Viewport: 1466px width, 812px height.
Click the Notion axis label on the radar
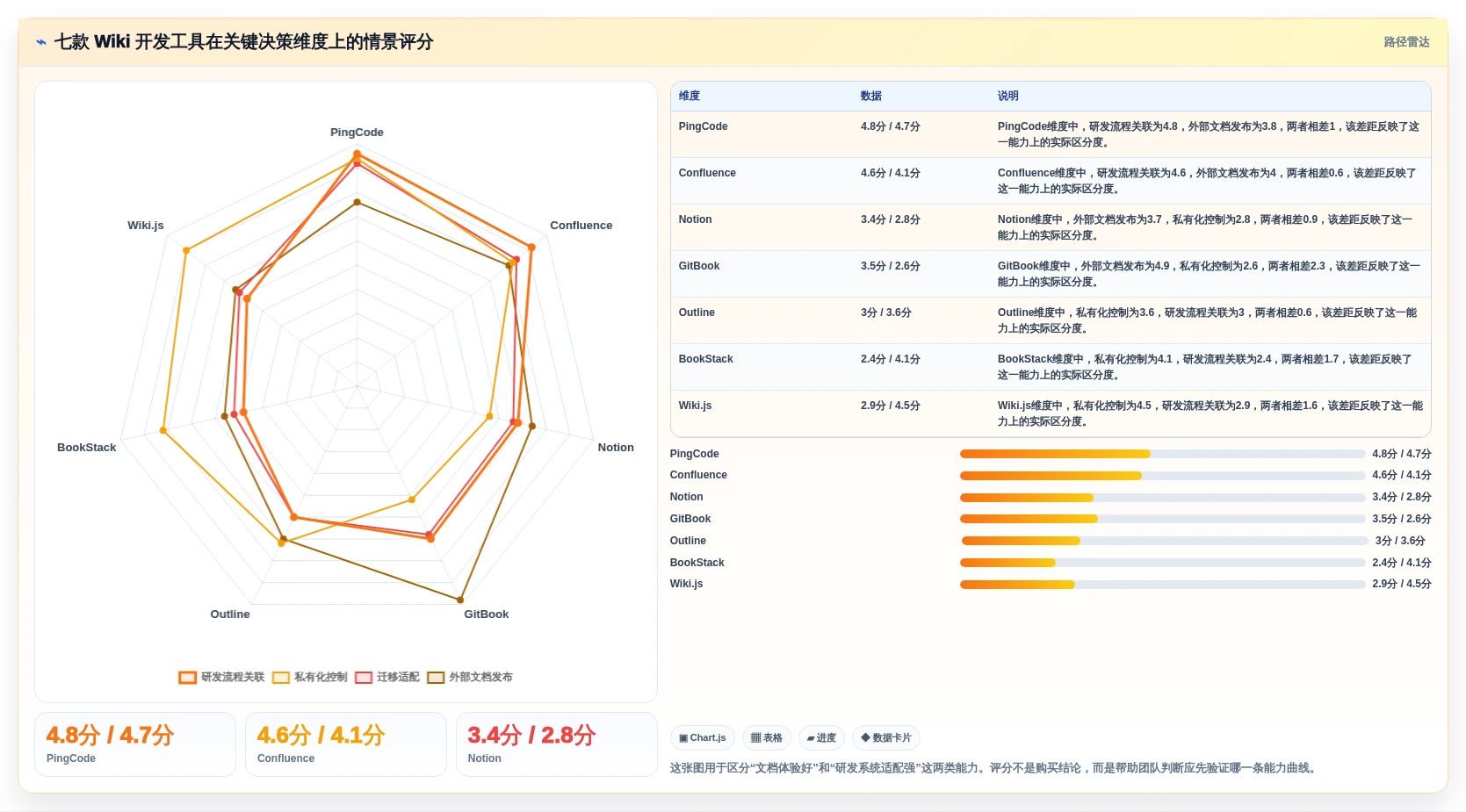(x=616, y=448)
